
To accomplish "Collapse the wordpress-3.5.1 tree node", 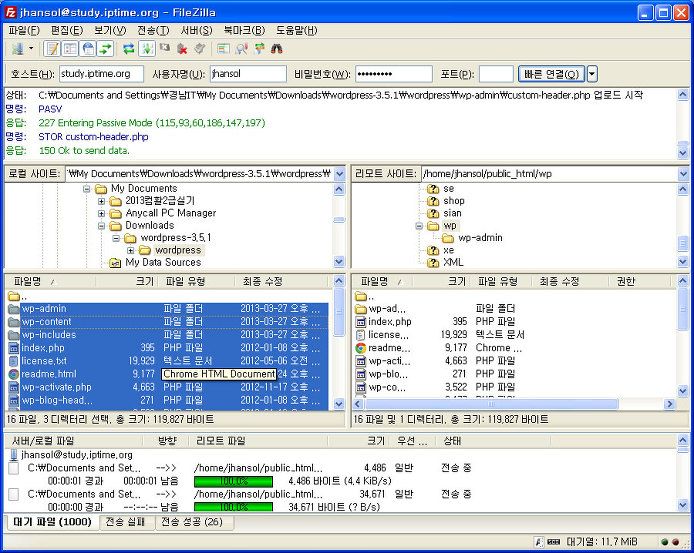I will pyautogui.click(x=116, y=238).
